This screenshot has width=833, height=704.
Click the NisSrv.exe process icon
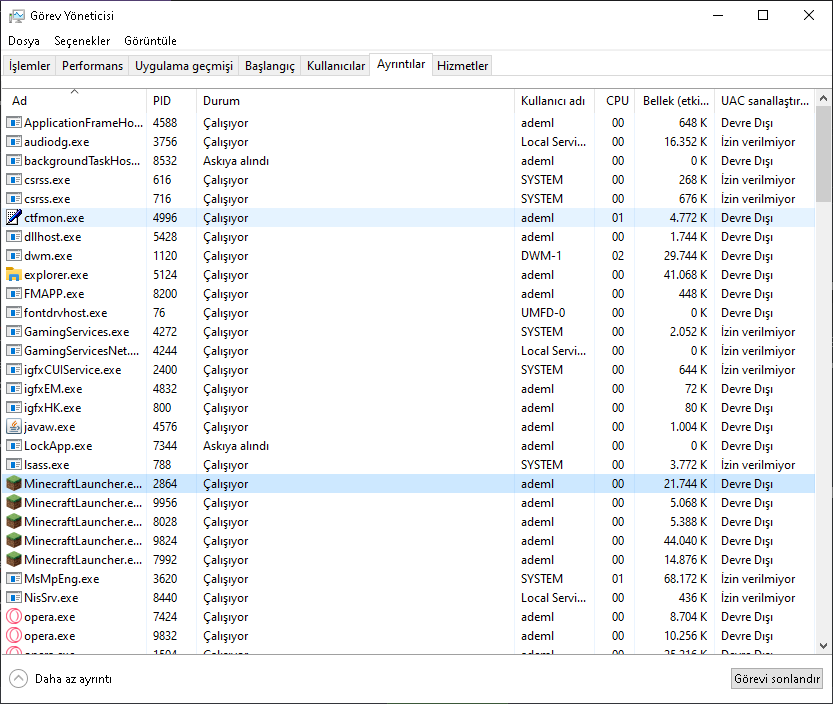point(14,598)
